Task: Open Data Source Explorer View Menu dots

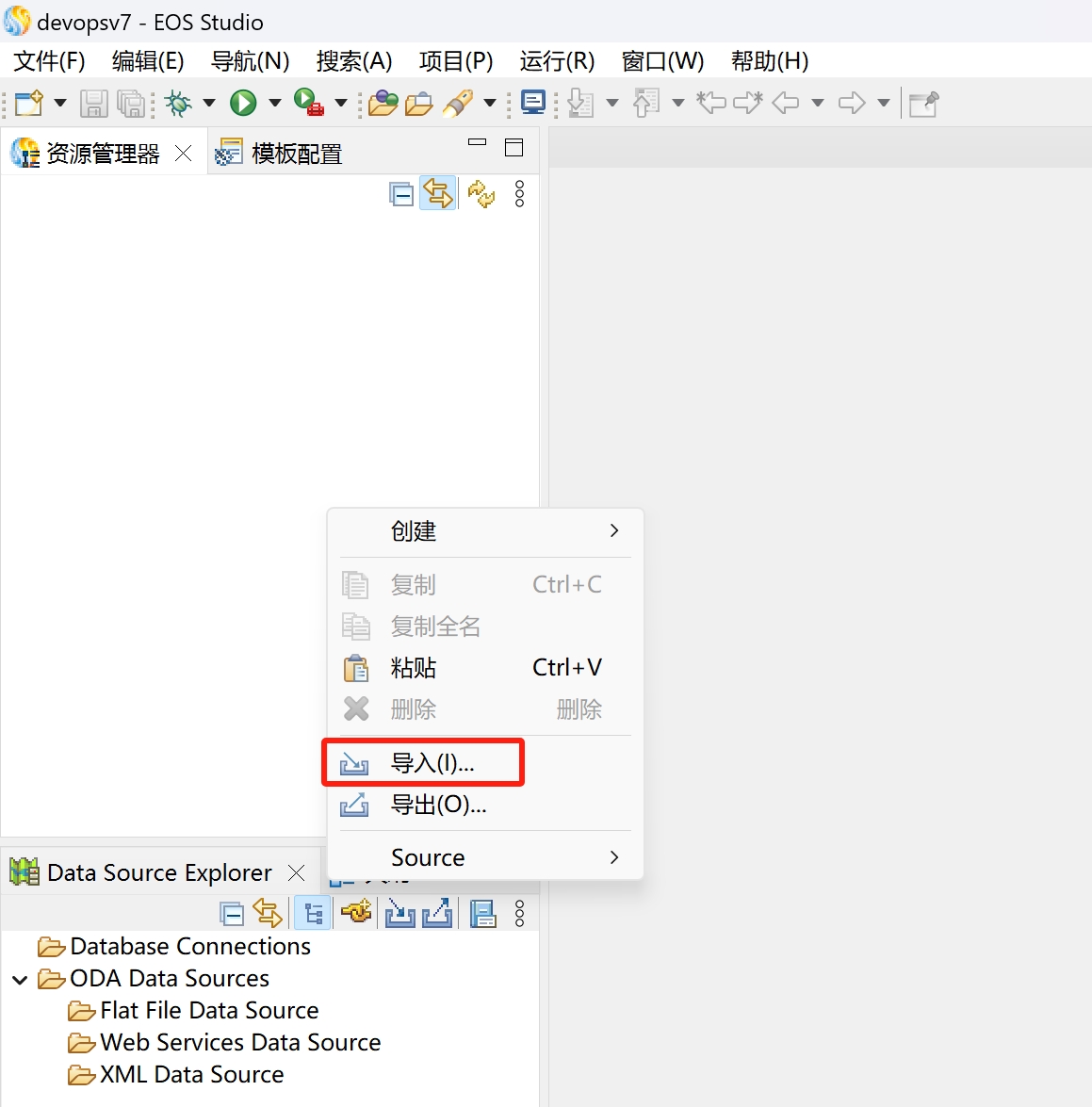Action: [519, 914]
